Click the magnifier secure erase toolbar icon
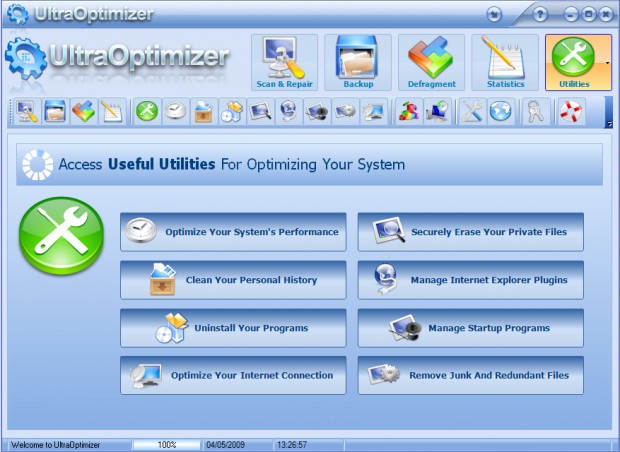The height and width of the screenshot is (452, 620). click(x=260, y=111)
